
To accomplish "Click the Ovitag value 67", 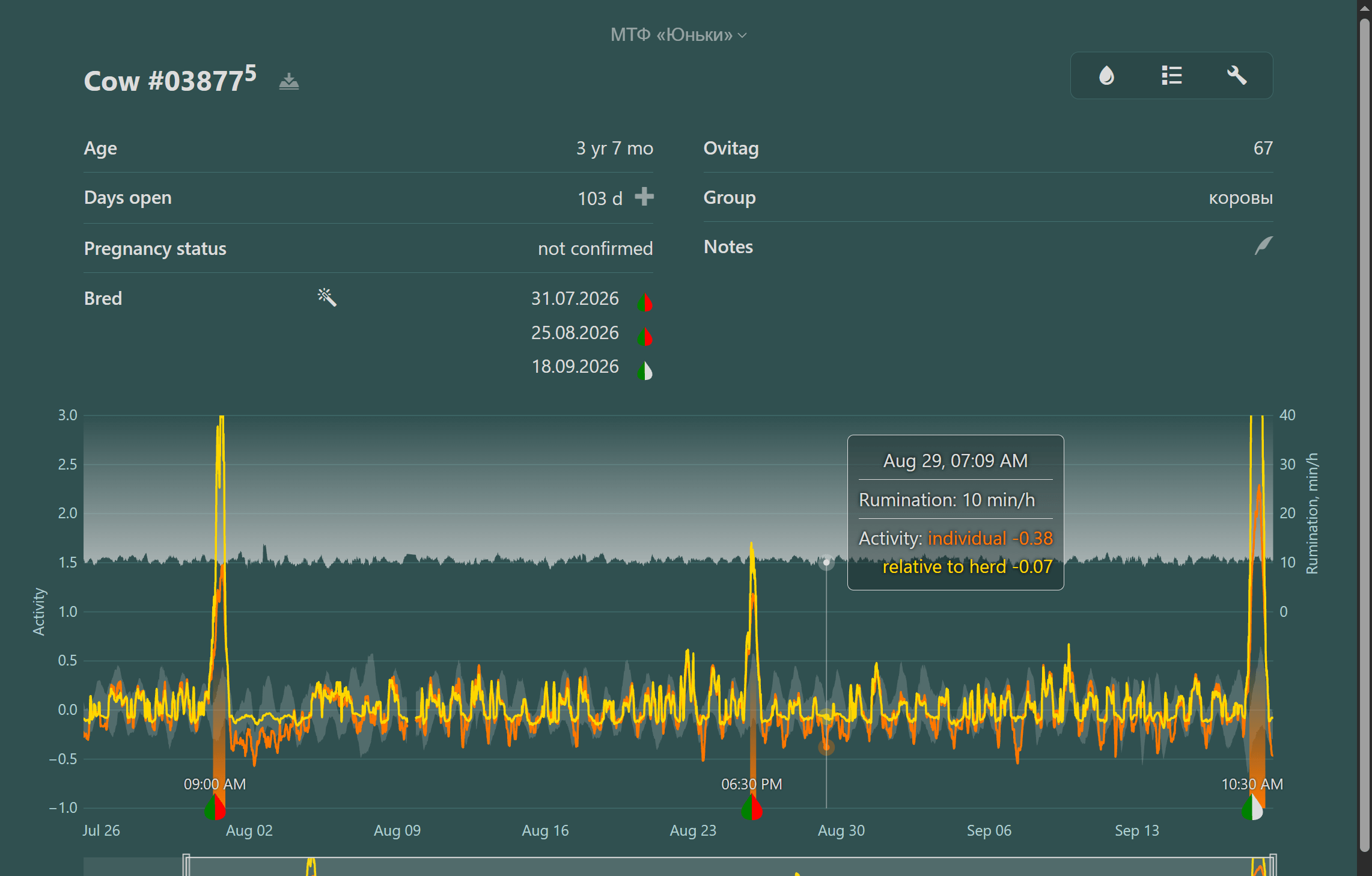I will pyautogui.click(x=1263, y=148).
